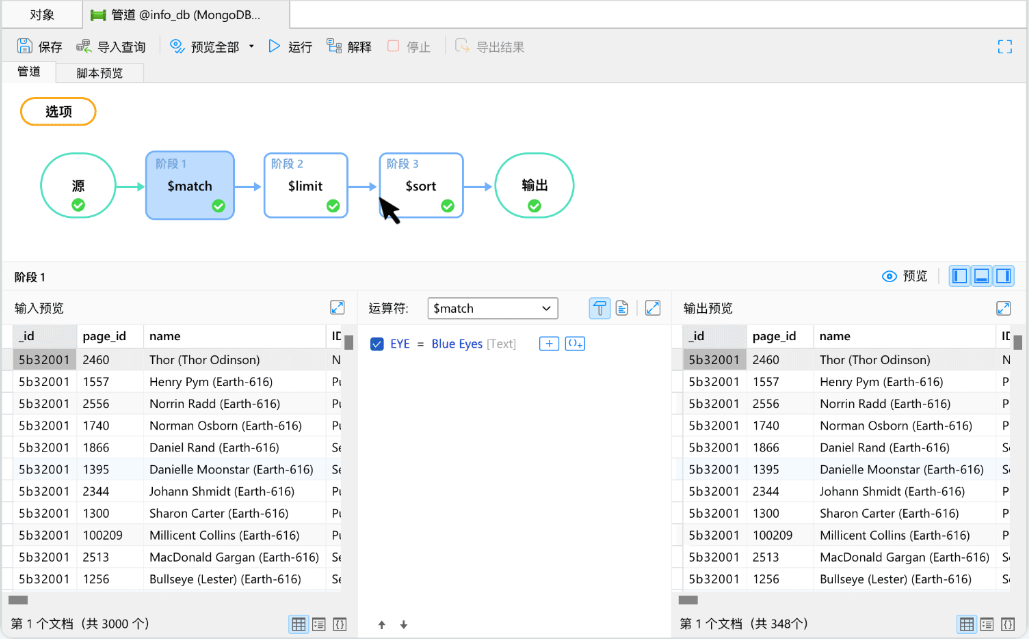1029x639 pixels.
Task: Expand the operator editor panel
Action: pyautogui.click(x=652, y=308)
